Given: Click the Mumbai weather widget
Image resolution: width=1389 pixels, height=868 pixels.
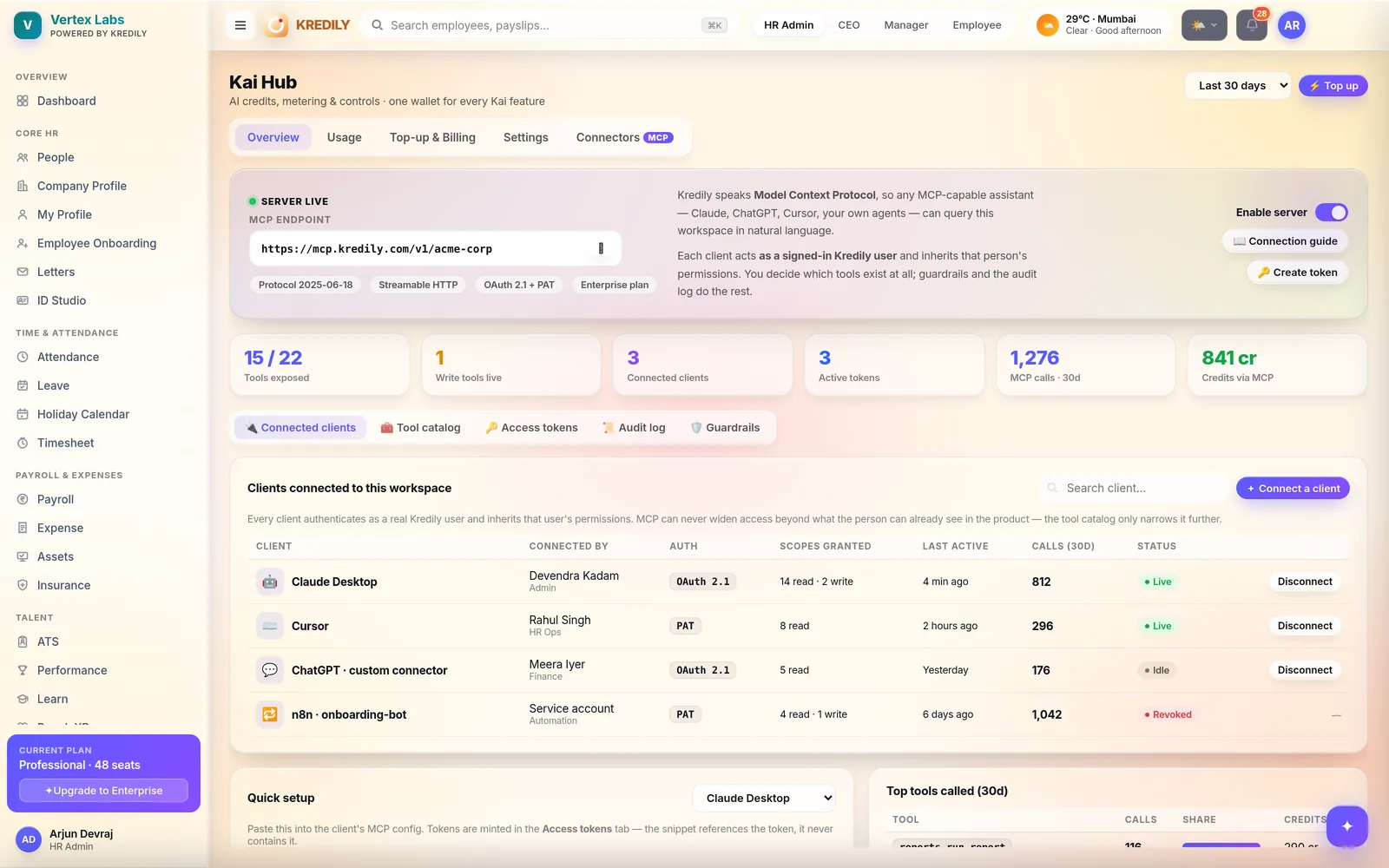Looking at the screenshot, I should [1099, 25].
